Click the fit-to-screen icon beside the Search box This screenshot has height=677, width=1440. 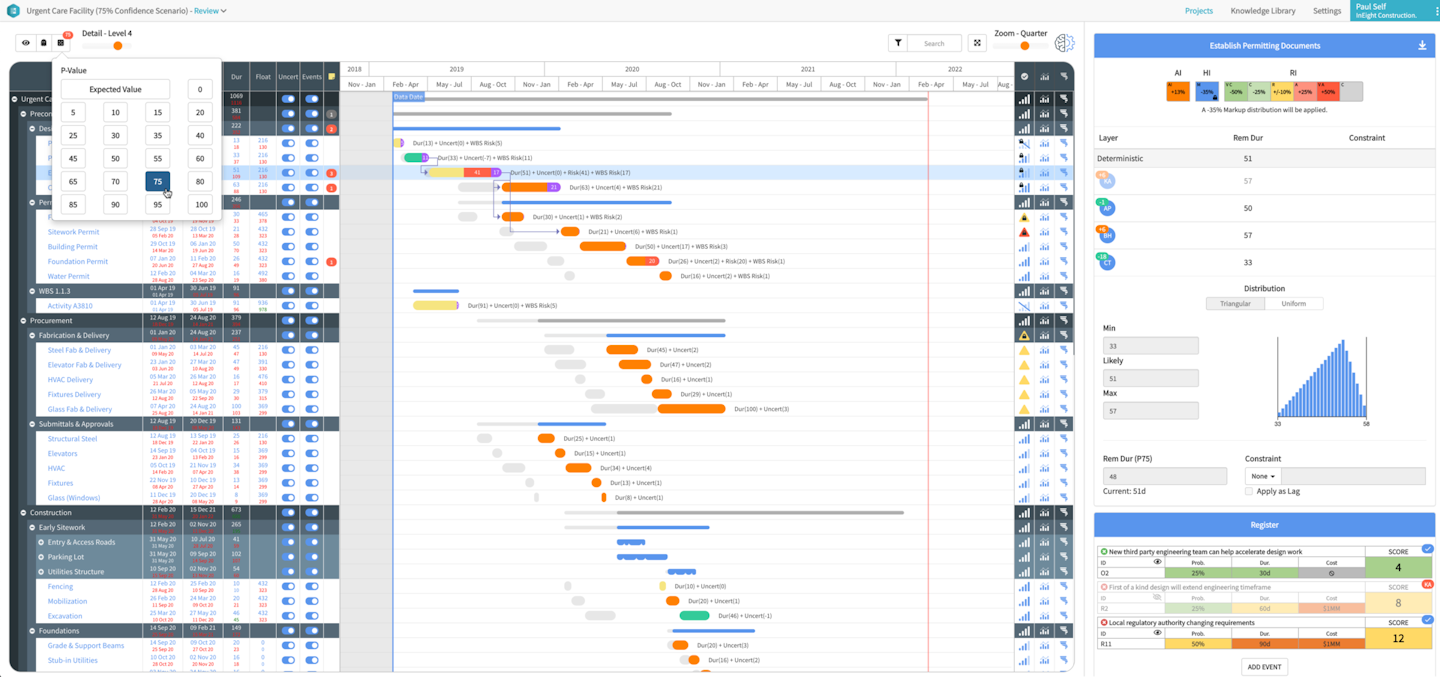point(977,42)
